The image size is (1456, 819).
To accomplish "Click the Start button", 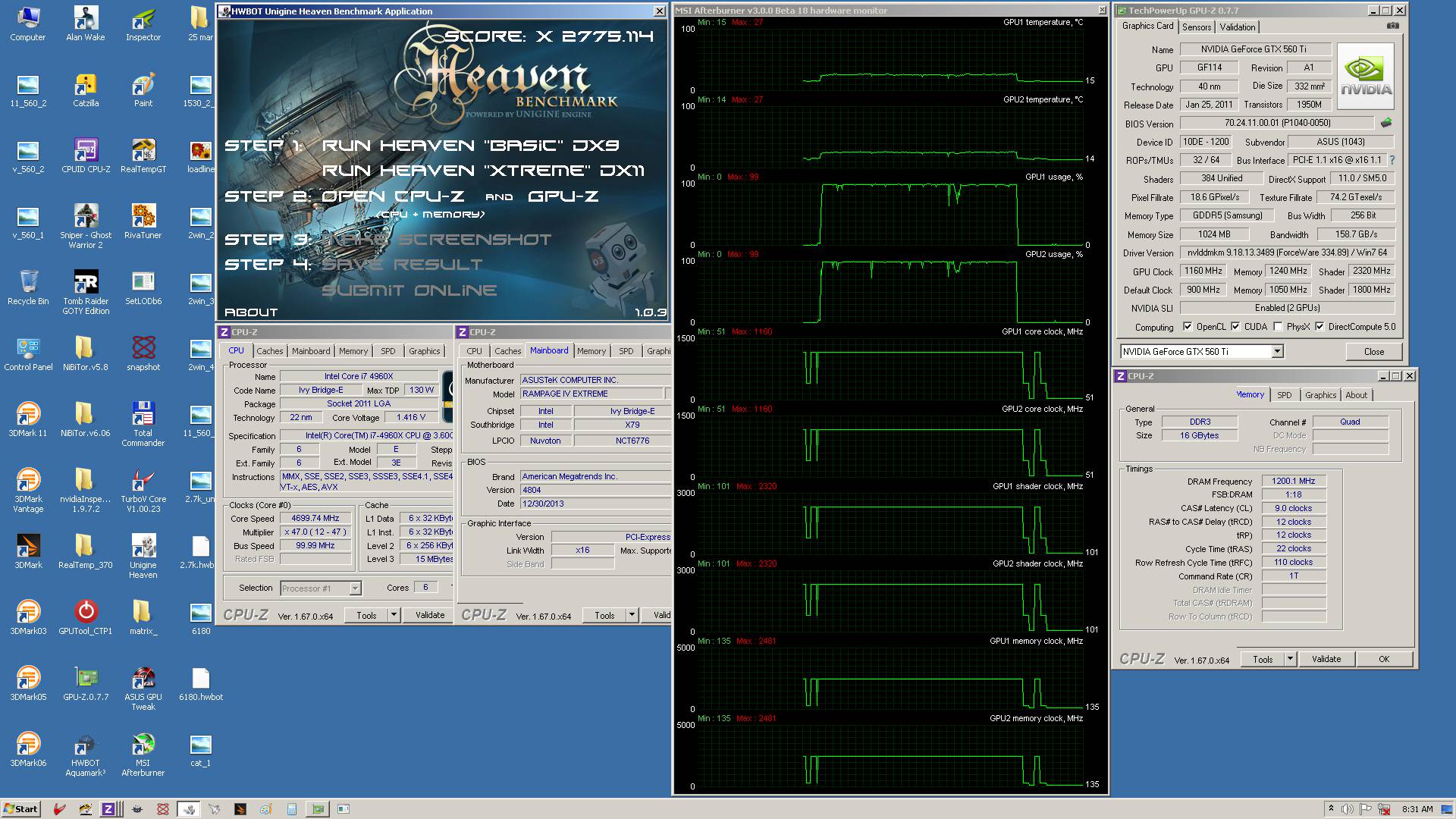I will click(x=20, y=809).
